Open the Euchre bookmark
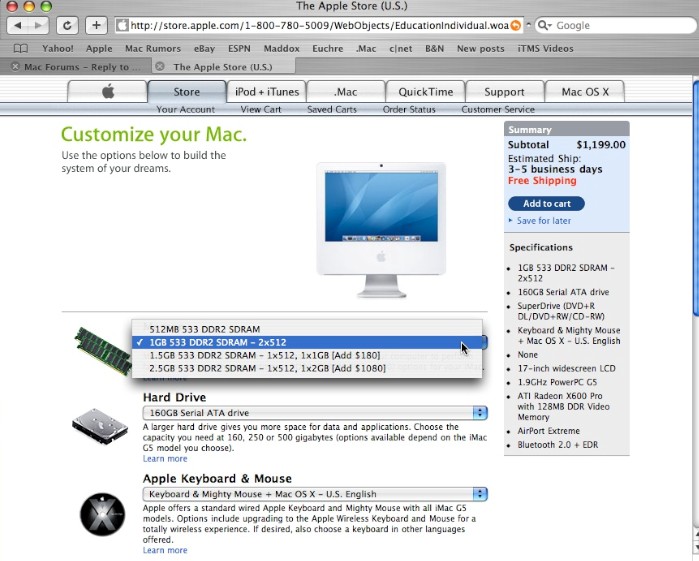Image resolution: width=699 pixels, height=561 pixels. (x=328, y=48)
